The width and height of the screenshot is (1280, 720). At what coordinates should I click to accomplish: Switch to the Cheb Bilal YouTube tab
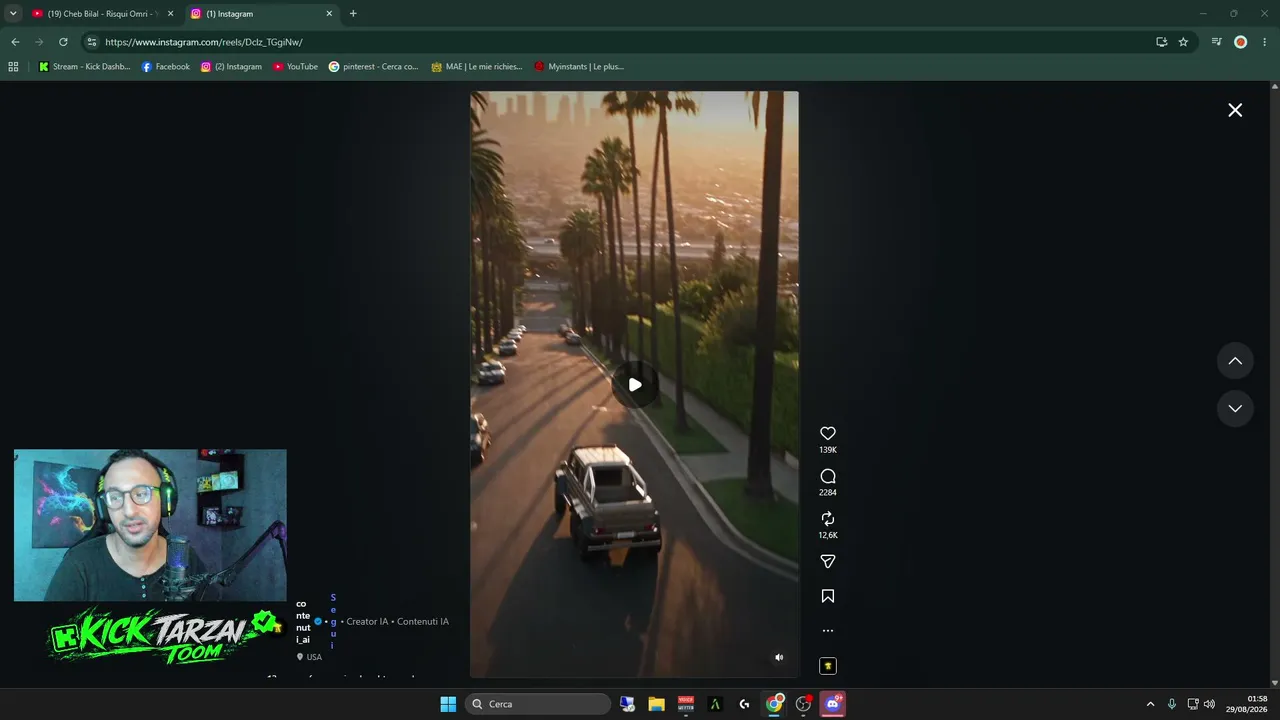(x=101, y=14)
